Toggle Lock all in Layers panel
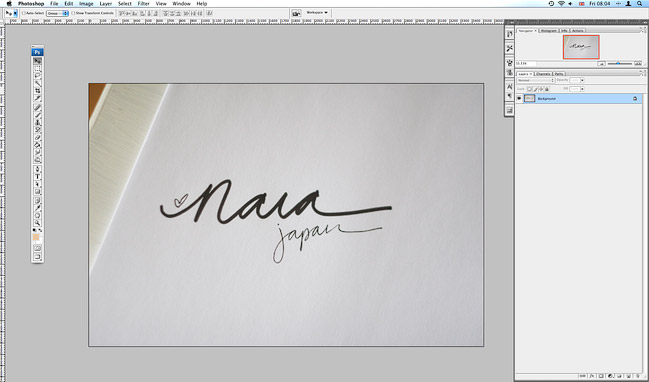649x382 pixels. pyautogui.click(x=547, y=89)
